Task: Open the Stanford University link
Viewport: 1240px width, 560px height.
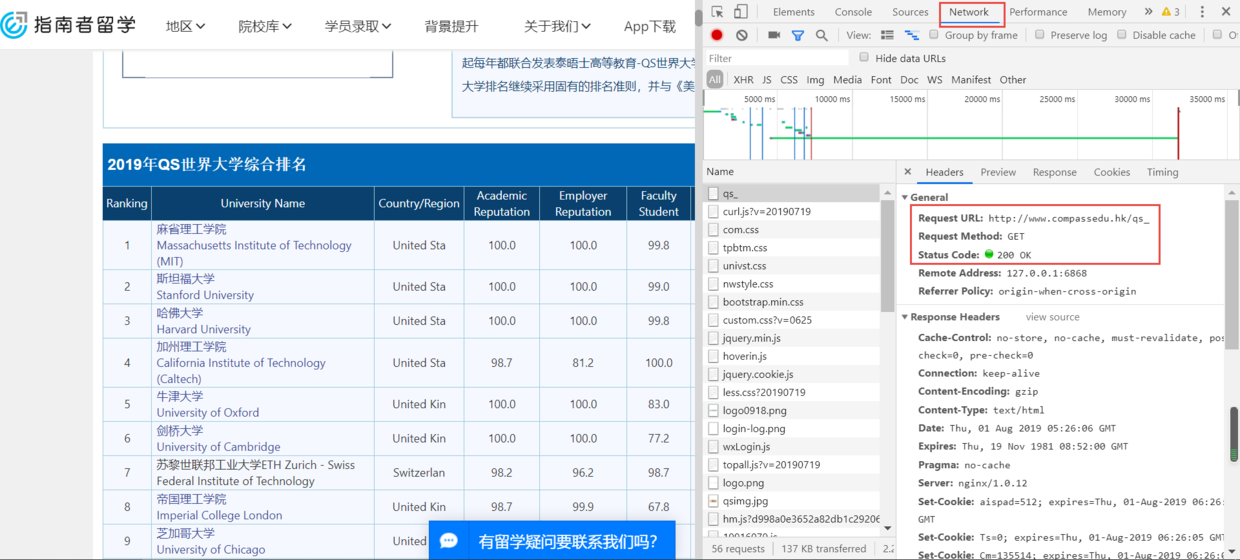Action: pyautogui.click(x=205, y=295)
